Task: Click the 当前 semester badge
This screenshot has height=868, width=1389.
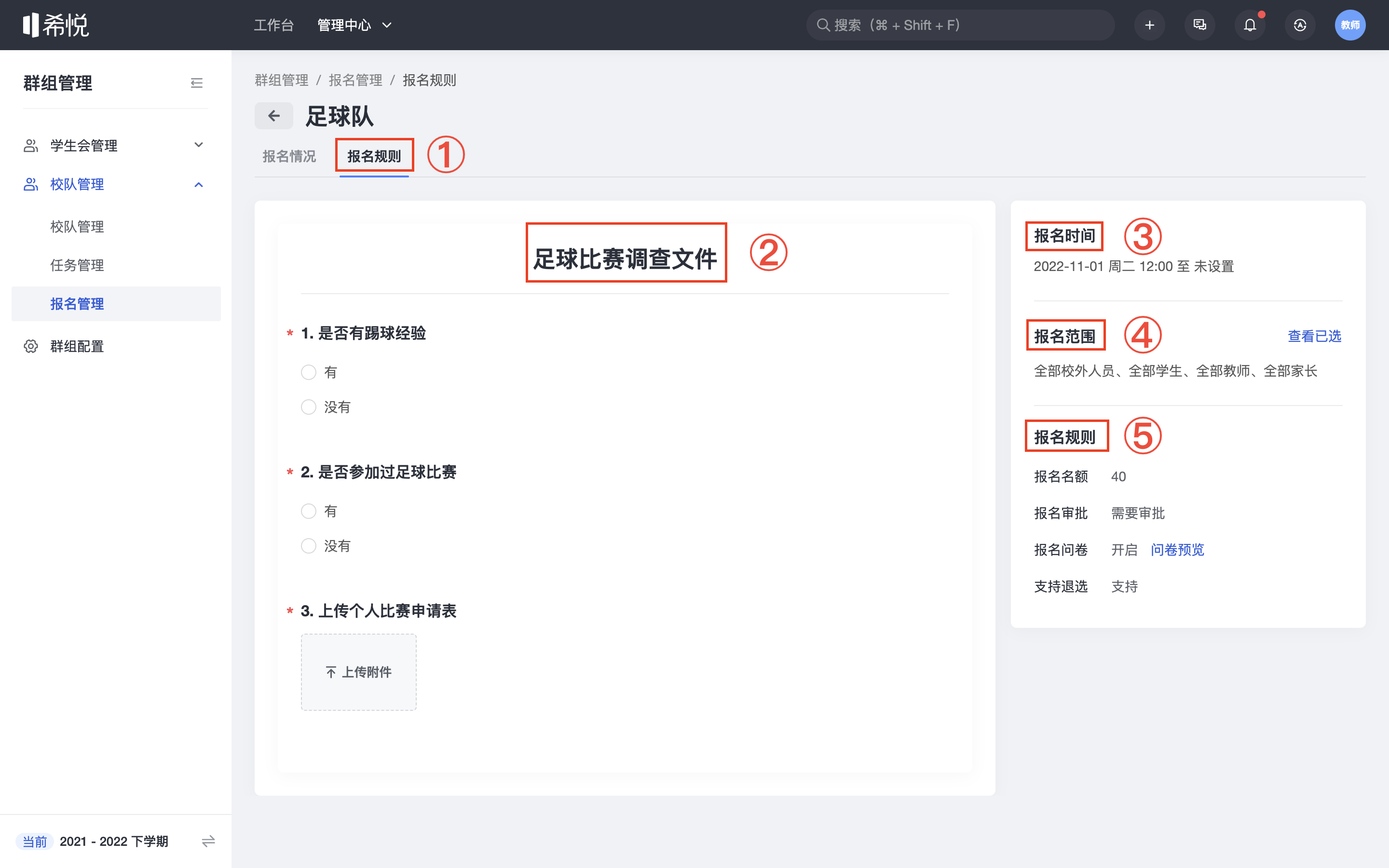Action: [x=34, y=841]
